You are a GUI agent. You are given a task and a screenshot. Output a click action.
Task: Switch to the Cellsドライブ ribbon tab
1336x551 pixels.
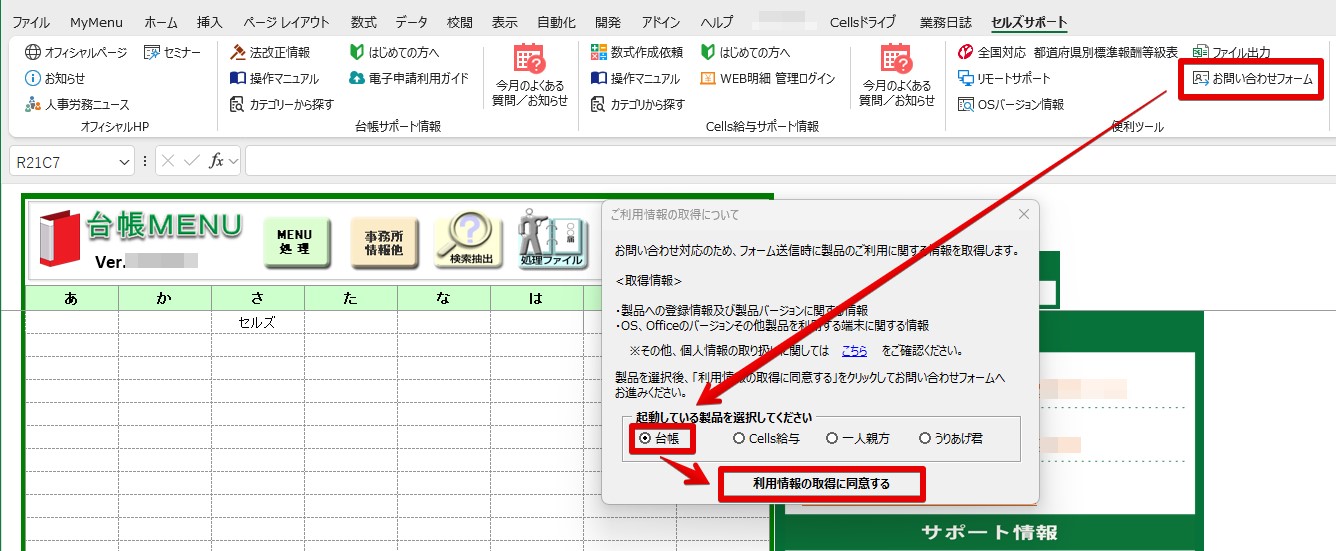point(863,22)
